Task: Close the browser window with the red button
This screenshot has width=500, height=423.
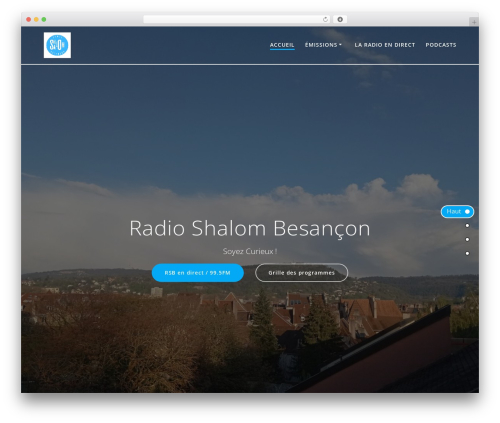Action: (x=29, y=19)
